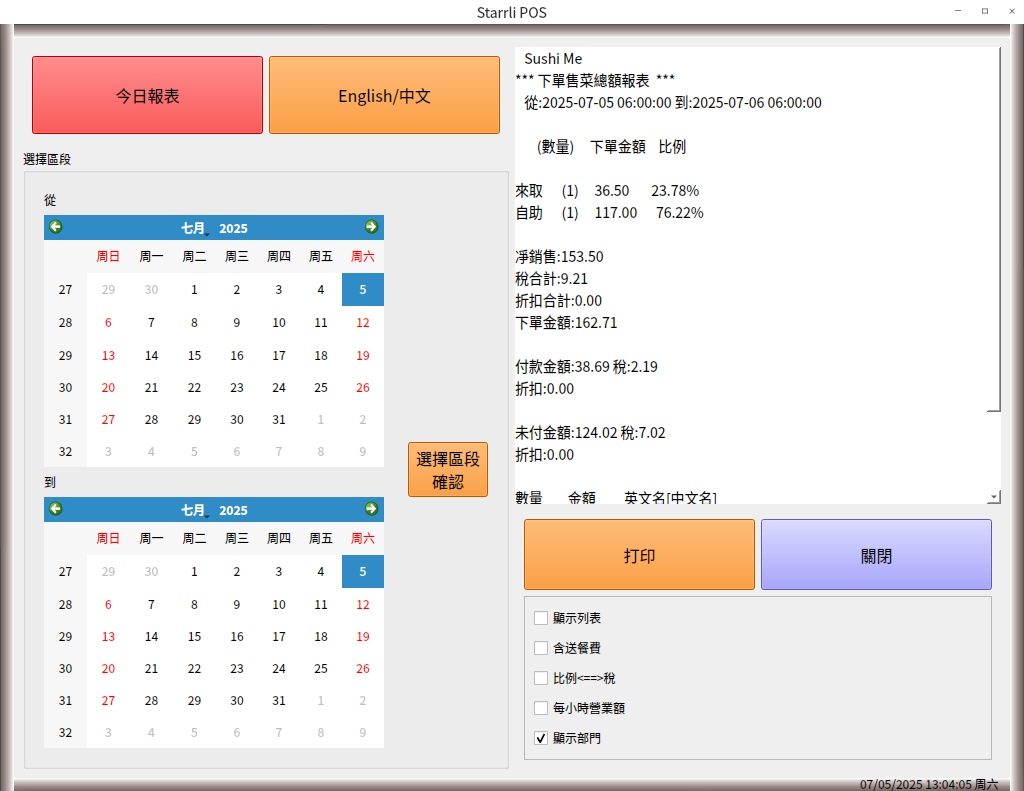Click report scrollbar down arrow
Image resolution: width=1024 pixels, height=791 pixels.
point(993,496)
